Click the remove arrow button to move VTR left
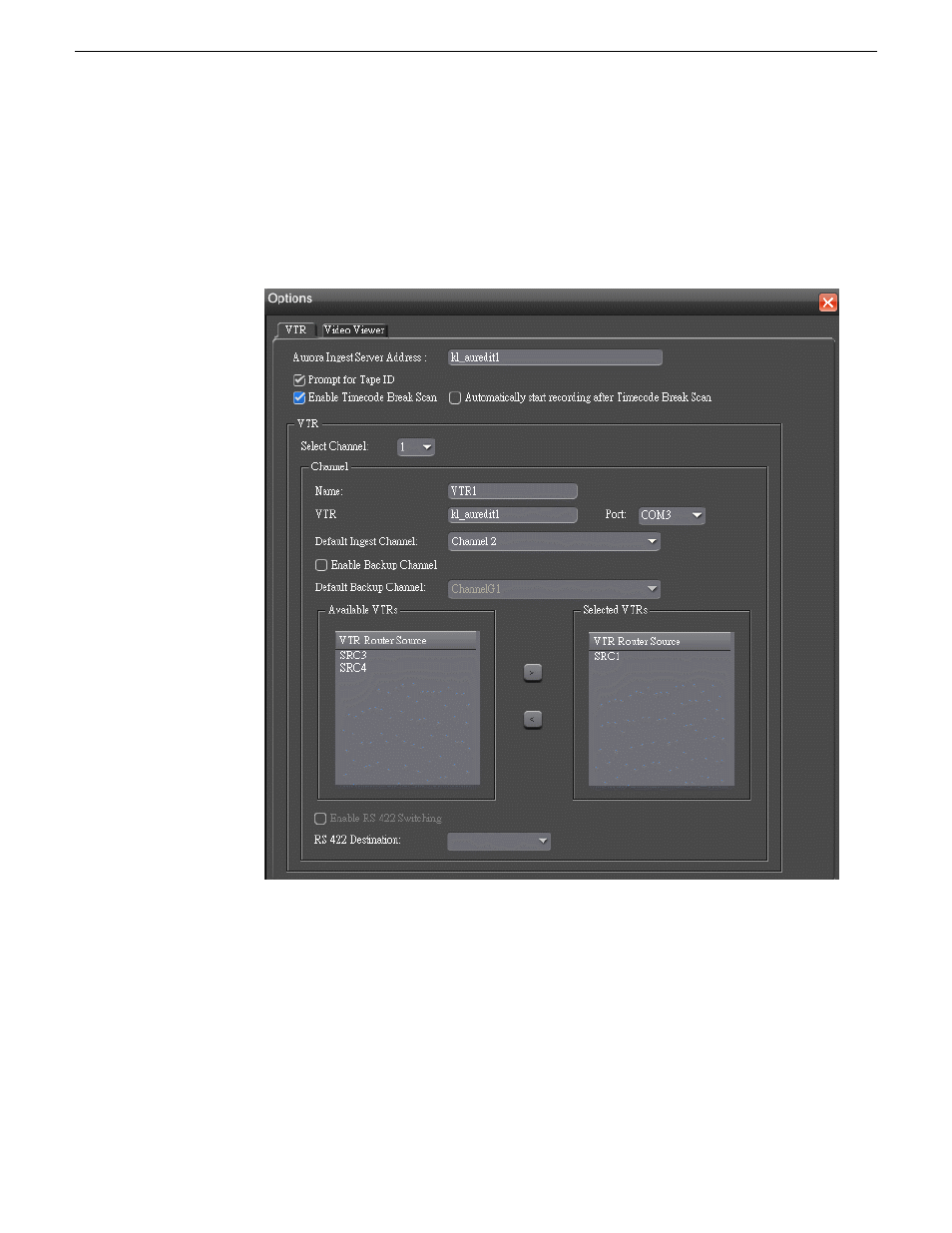Image resolution: width=952 pixels, height=1233 pixels. 533,719
